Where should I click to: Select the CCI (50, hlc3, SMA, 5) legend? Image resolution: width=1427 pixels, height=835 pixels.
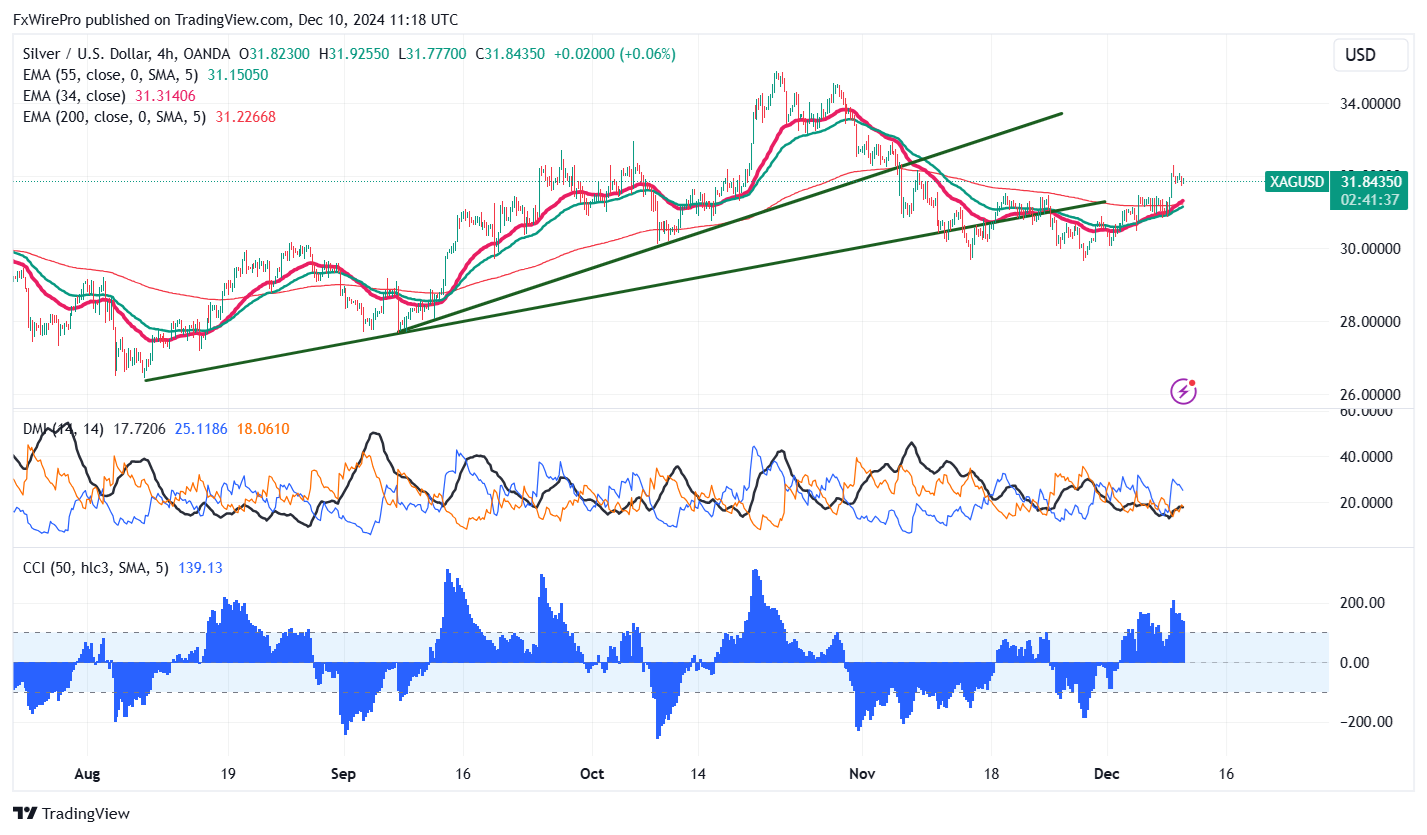(x=97, y=568)
